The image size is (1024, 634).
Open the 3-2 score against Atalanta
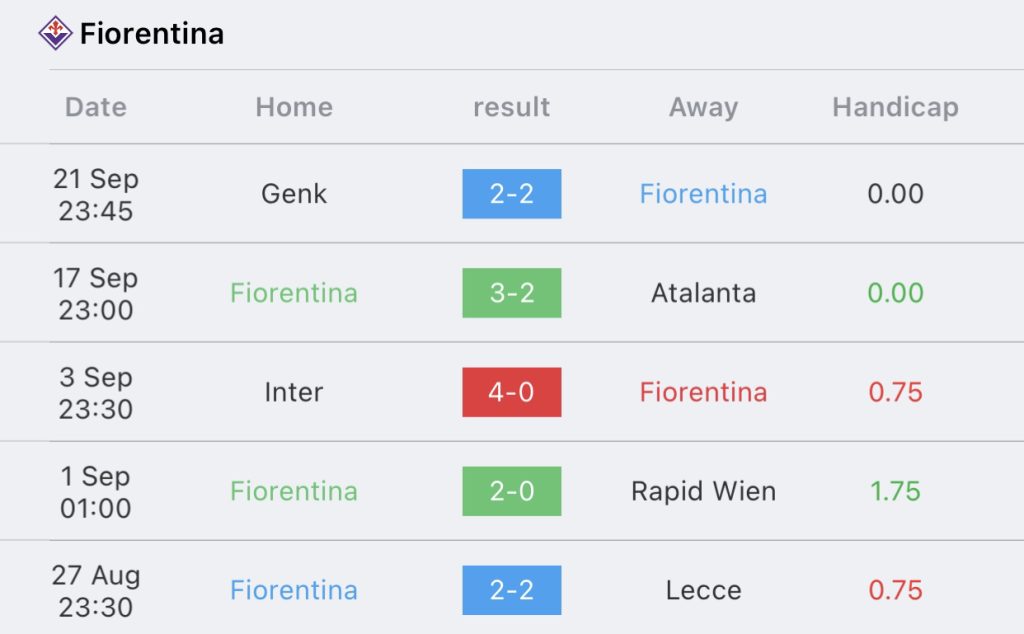pos(511,293)
